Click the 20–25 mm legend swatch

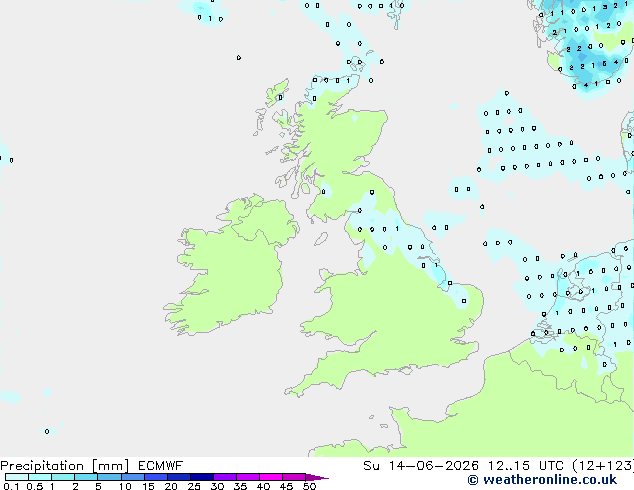[x=178, y=477]
